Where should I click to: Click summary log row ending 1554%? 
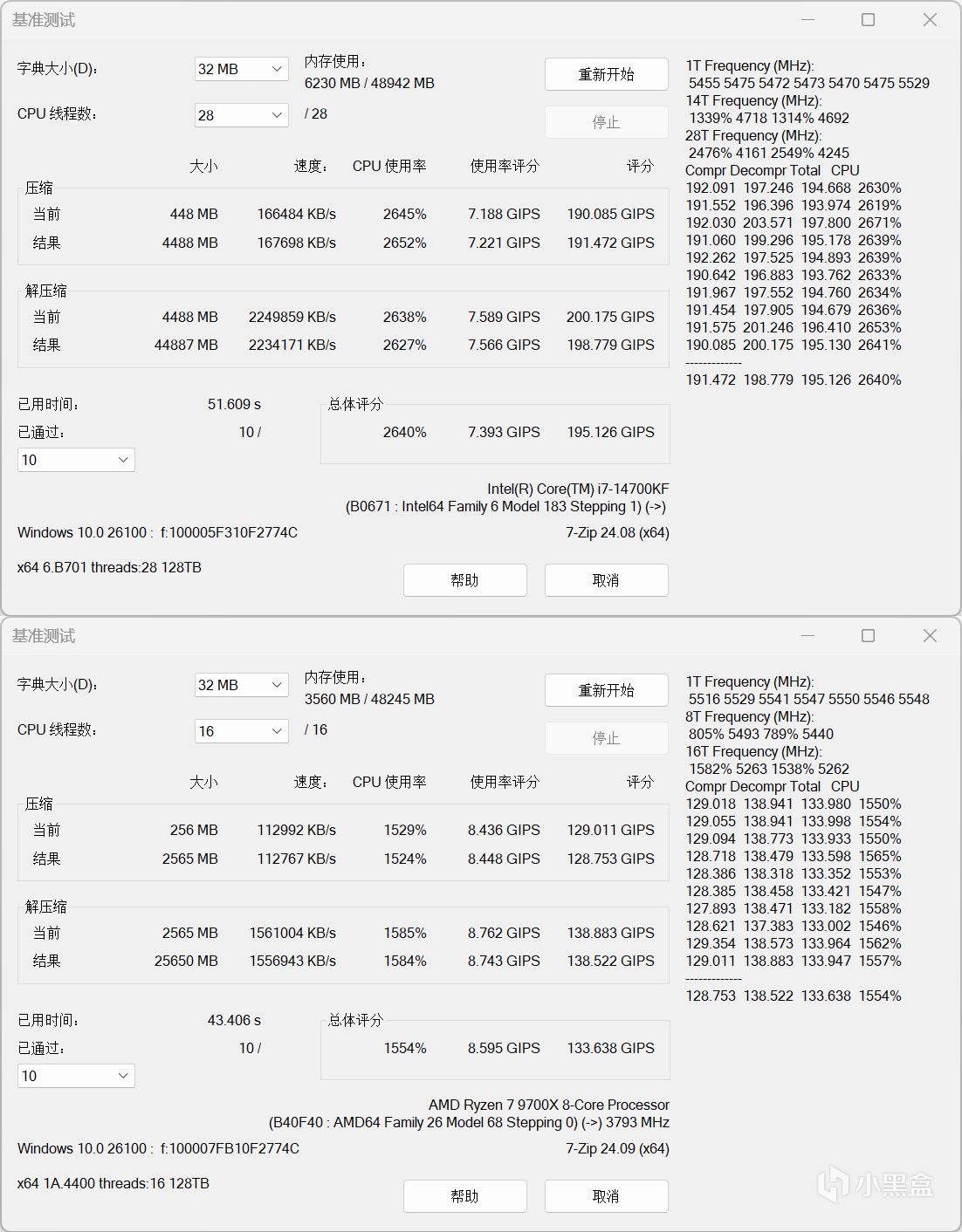(794, 996)
